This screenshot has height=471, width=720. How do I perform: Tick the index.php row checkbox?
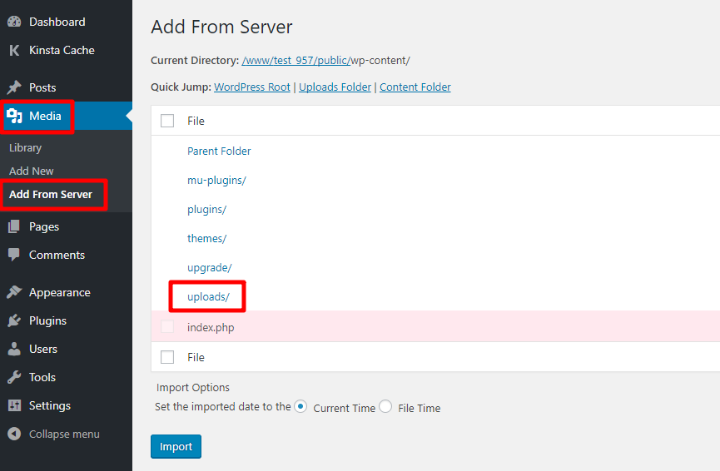click(167, 327)
